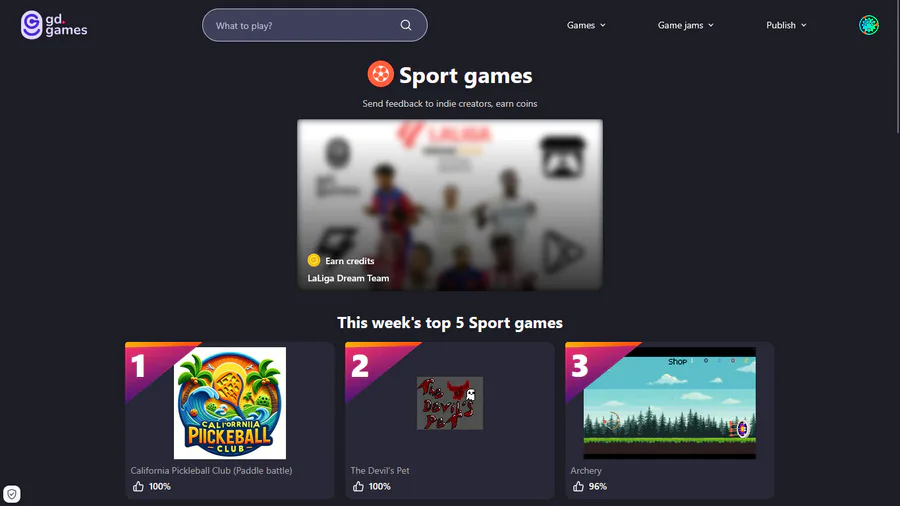Click the search magnifier icon
Screen dimensions: 900x506
tap(406, 25)
